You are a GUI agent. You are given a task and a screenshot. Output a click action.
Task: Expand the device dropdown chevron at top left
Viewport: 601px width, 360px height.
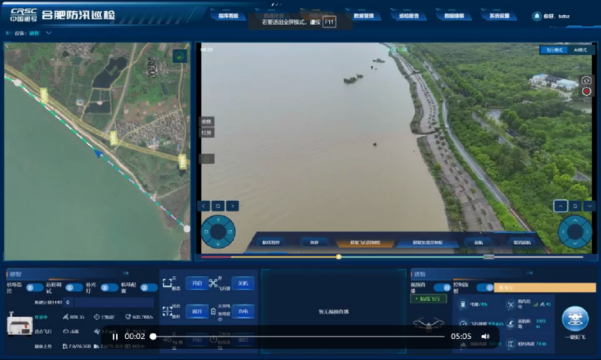49,33
